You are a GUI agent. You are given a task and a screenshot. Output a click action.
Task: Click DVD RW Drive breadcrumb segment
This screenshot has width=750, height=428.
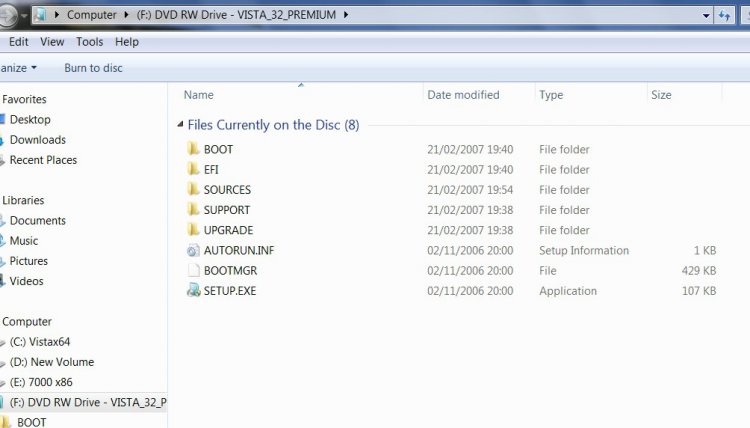[x=236, y=15]
